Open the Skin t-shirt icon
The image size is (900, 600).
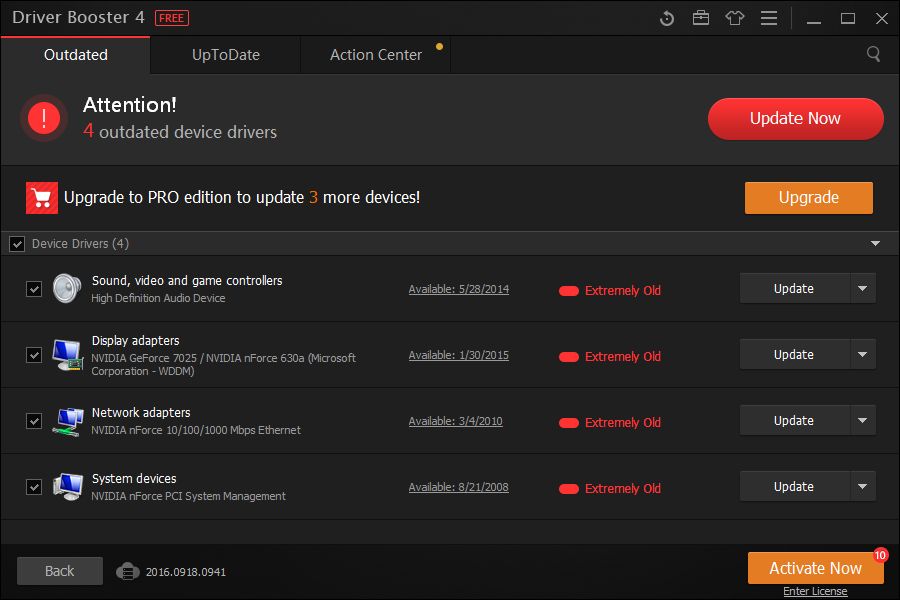(x=735, y=18)
